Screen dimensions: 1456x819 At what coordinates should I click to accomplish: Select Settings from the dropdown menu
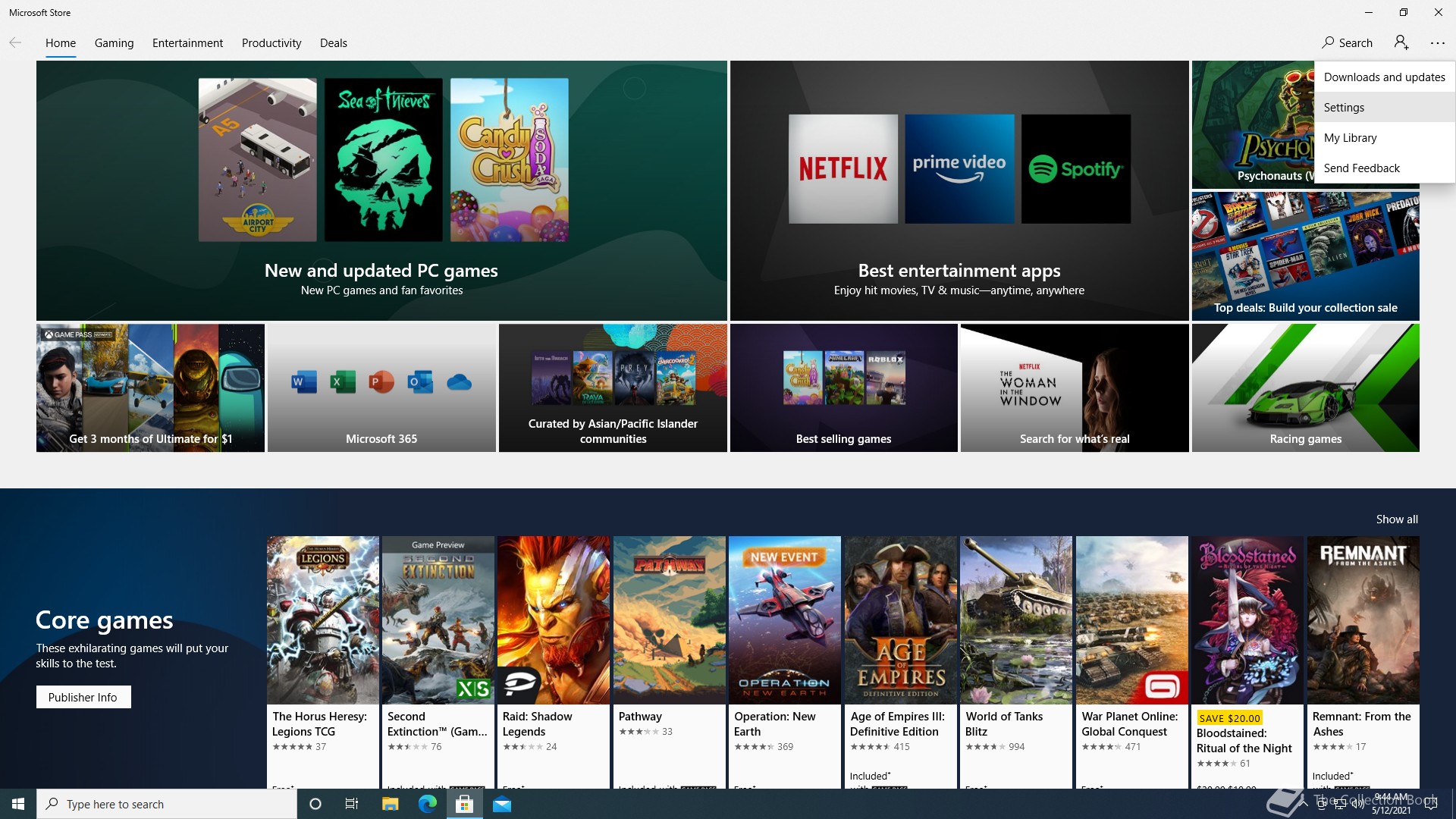click(1344, 107)
